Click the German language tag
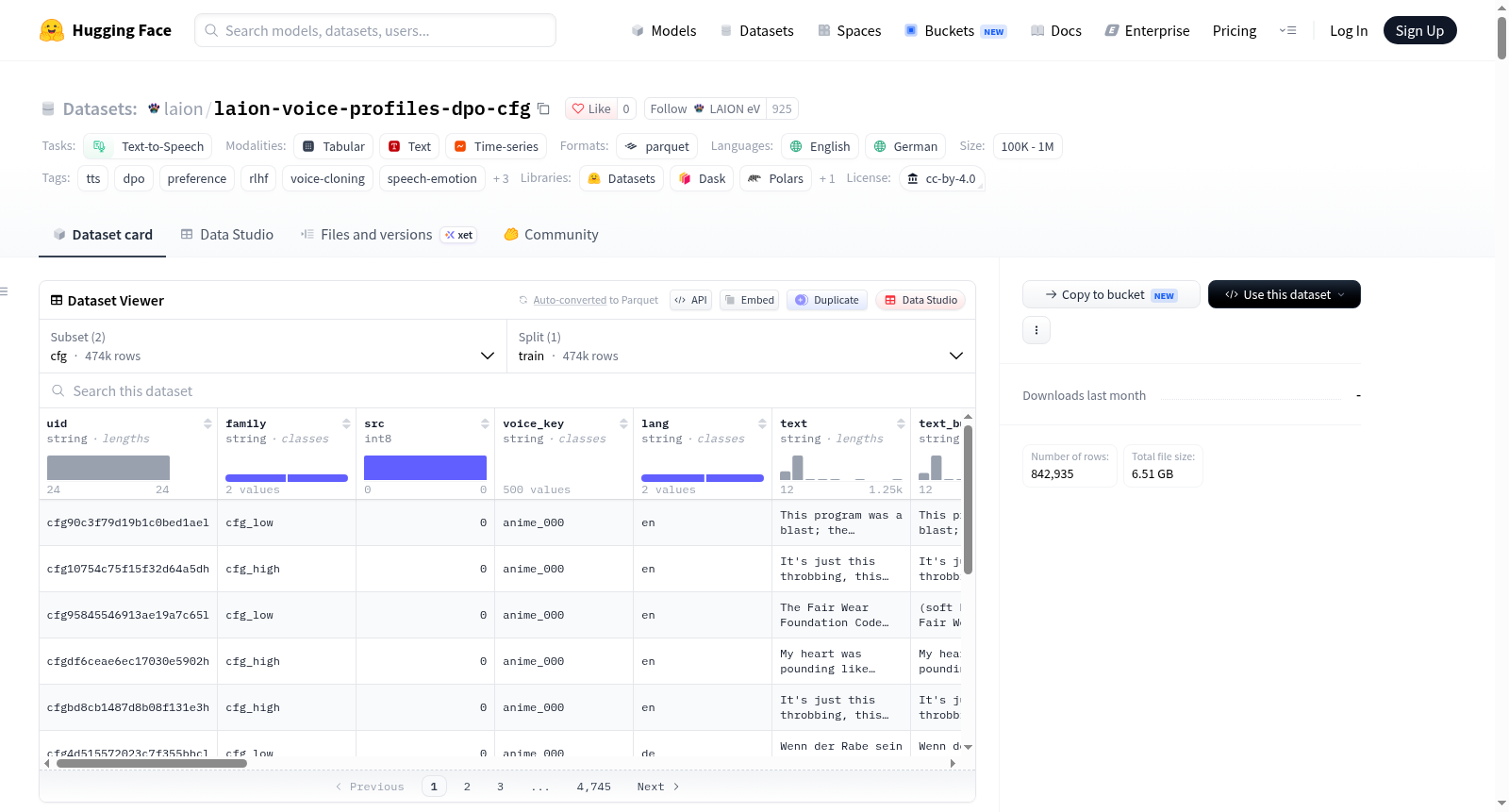Image resolution: width=1509 pixels, height=812 pixels. pos(905,146)
